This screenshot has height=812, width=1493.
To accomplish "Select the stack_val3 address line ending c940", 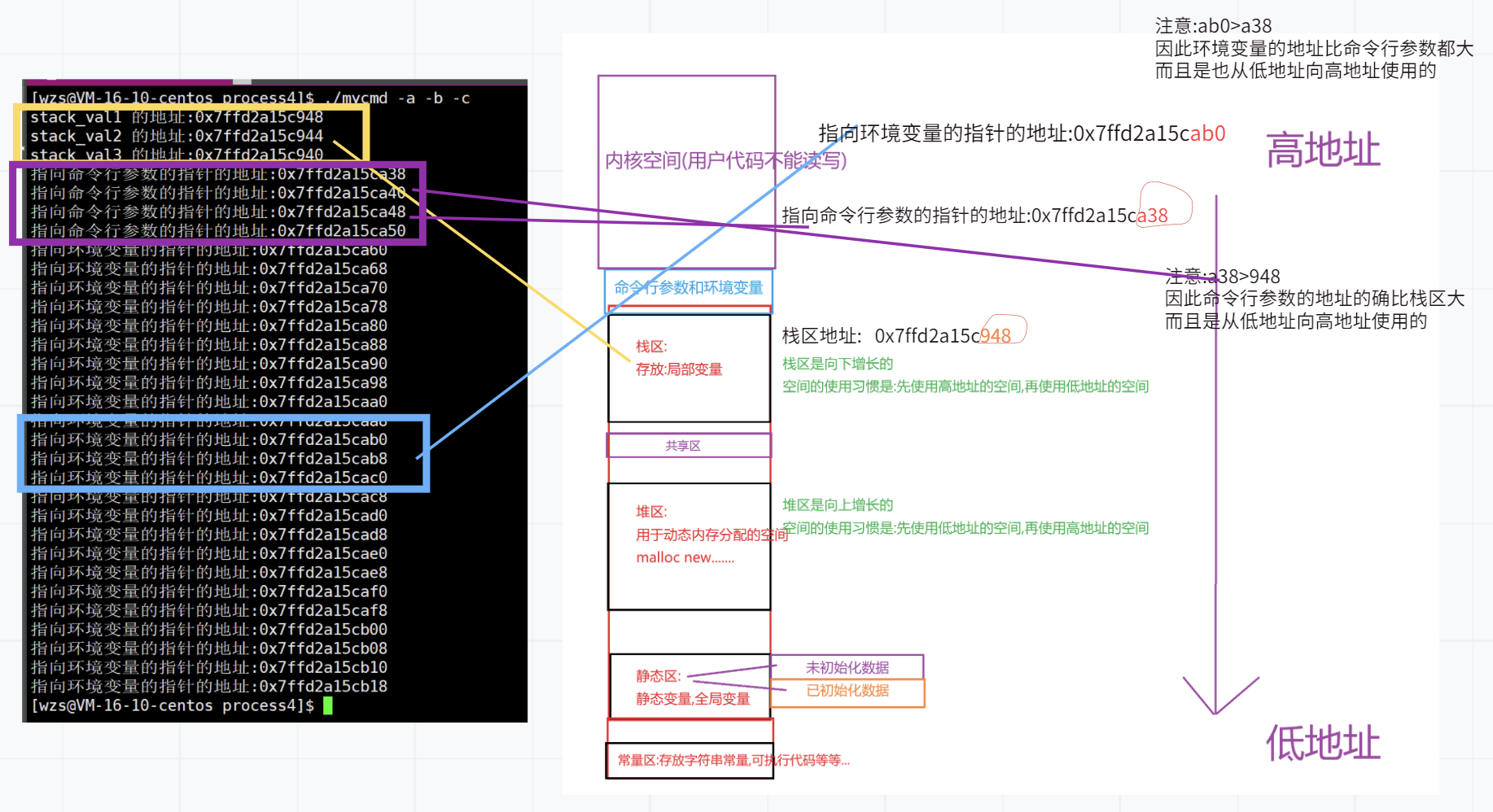I will (x=177, y=155).
